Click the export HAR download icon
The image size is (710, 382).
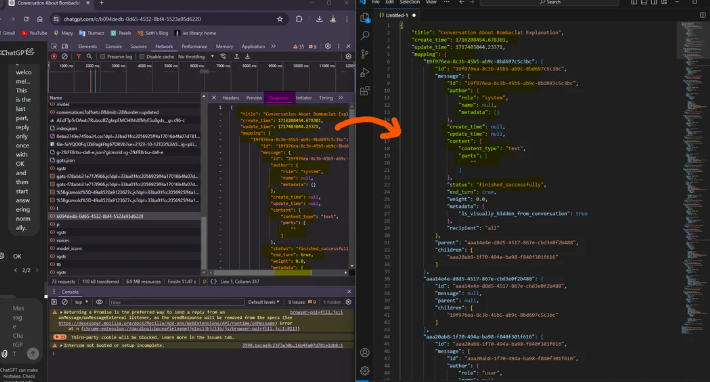coord(247,57)
